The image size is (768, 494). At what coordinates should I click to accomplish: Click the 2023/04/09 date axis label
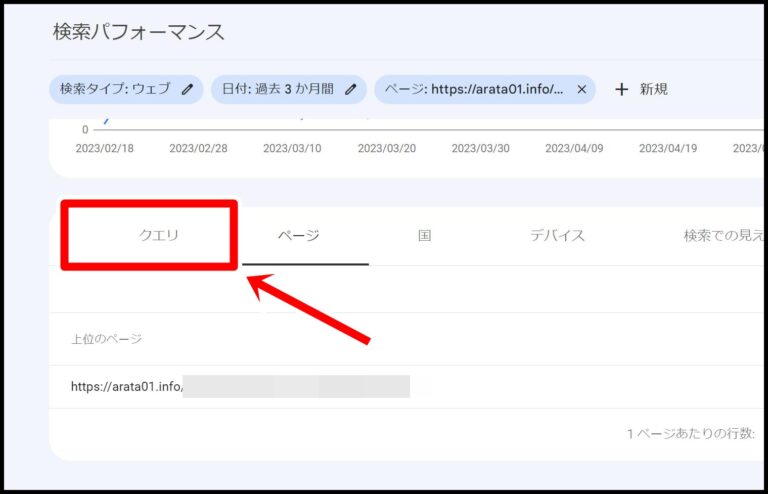pyautogui.click(x=574, y=148)
